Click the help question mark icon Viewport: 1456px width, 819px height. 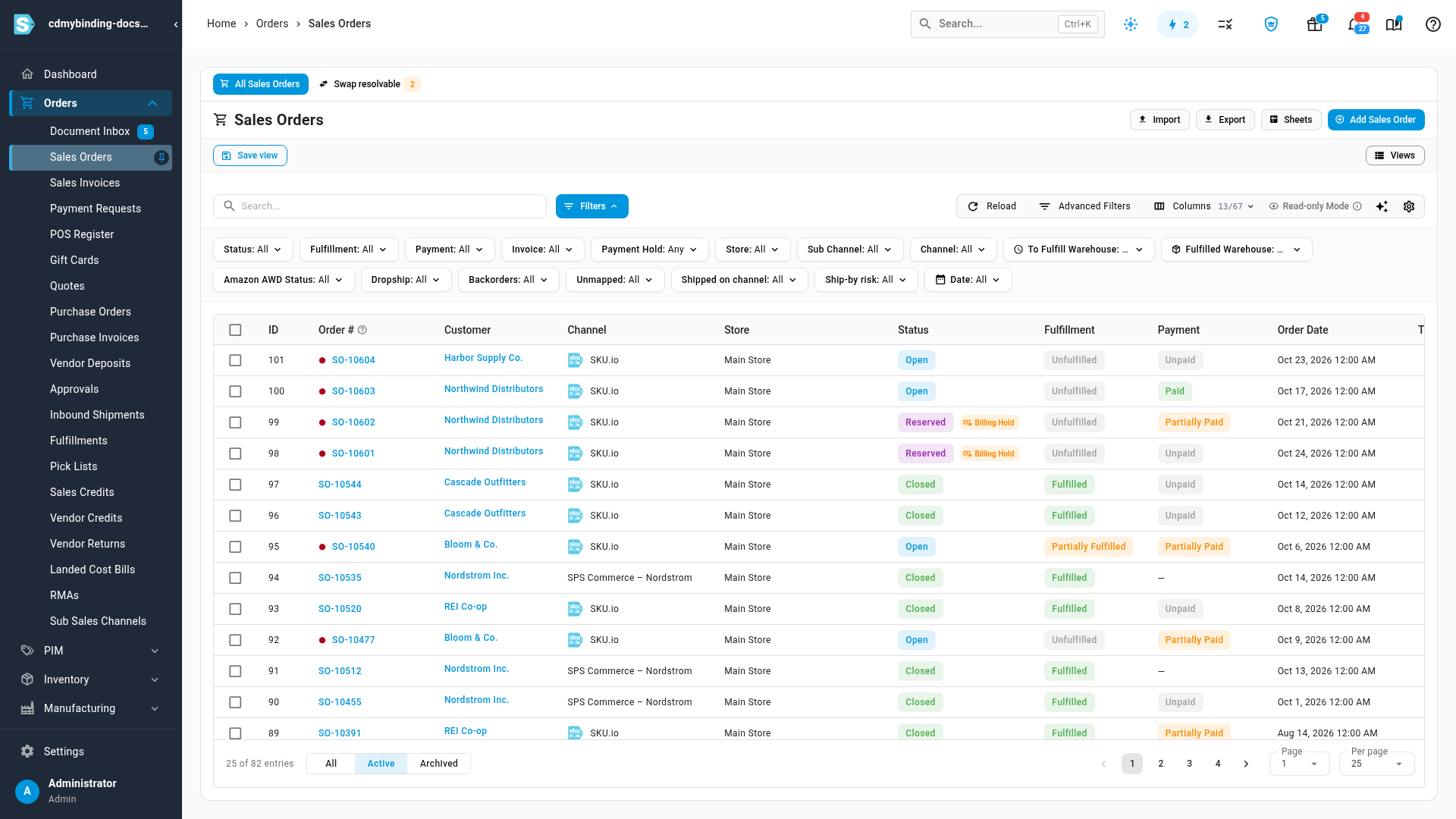(x=1432, y=24)
